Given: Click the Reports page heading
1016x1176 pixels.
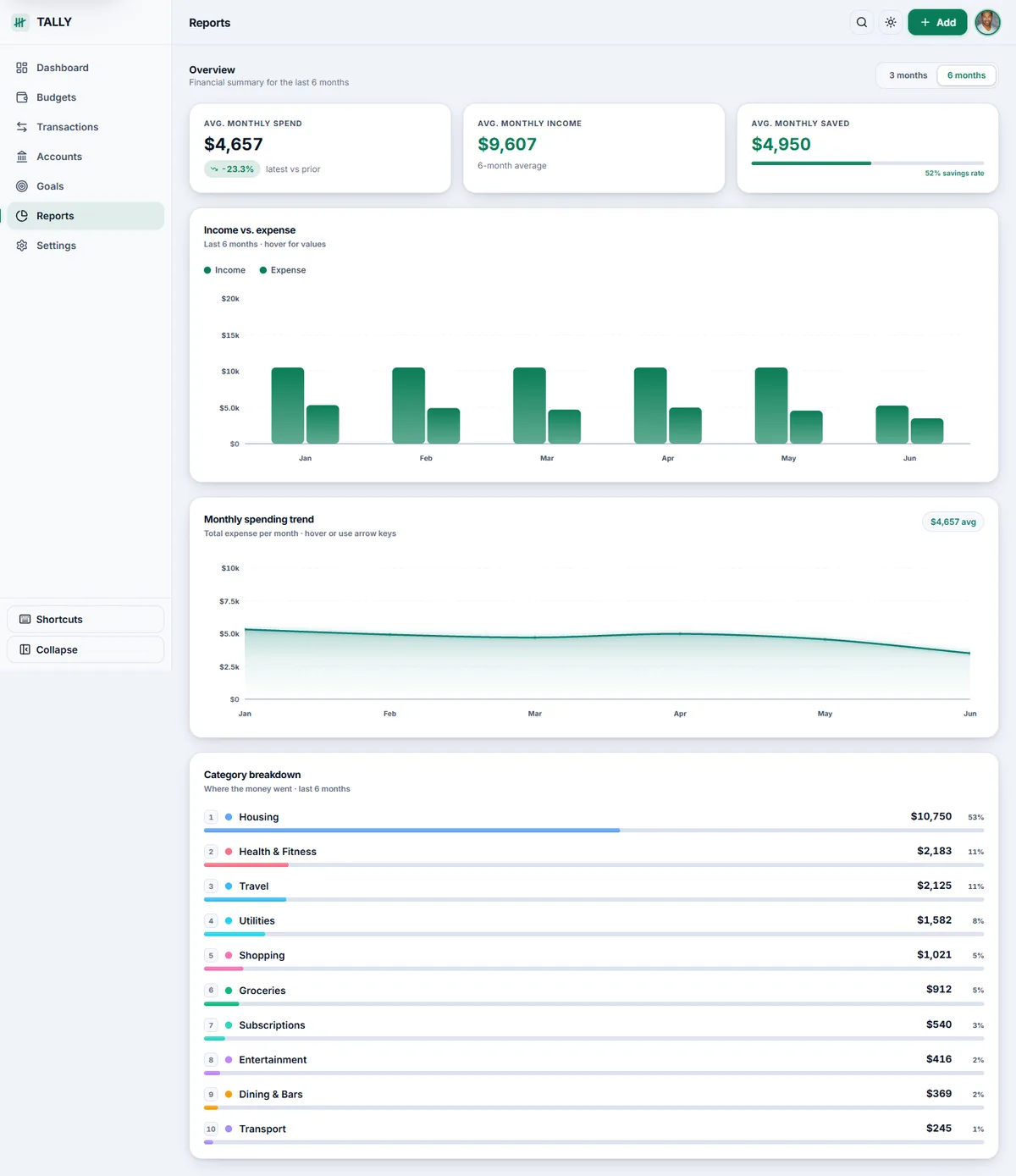Looking at the screenshot, I should (209, 23).
